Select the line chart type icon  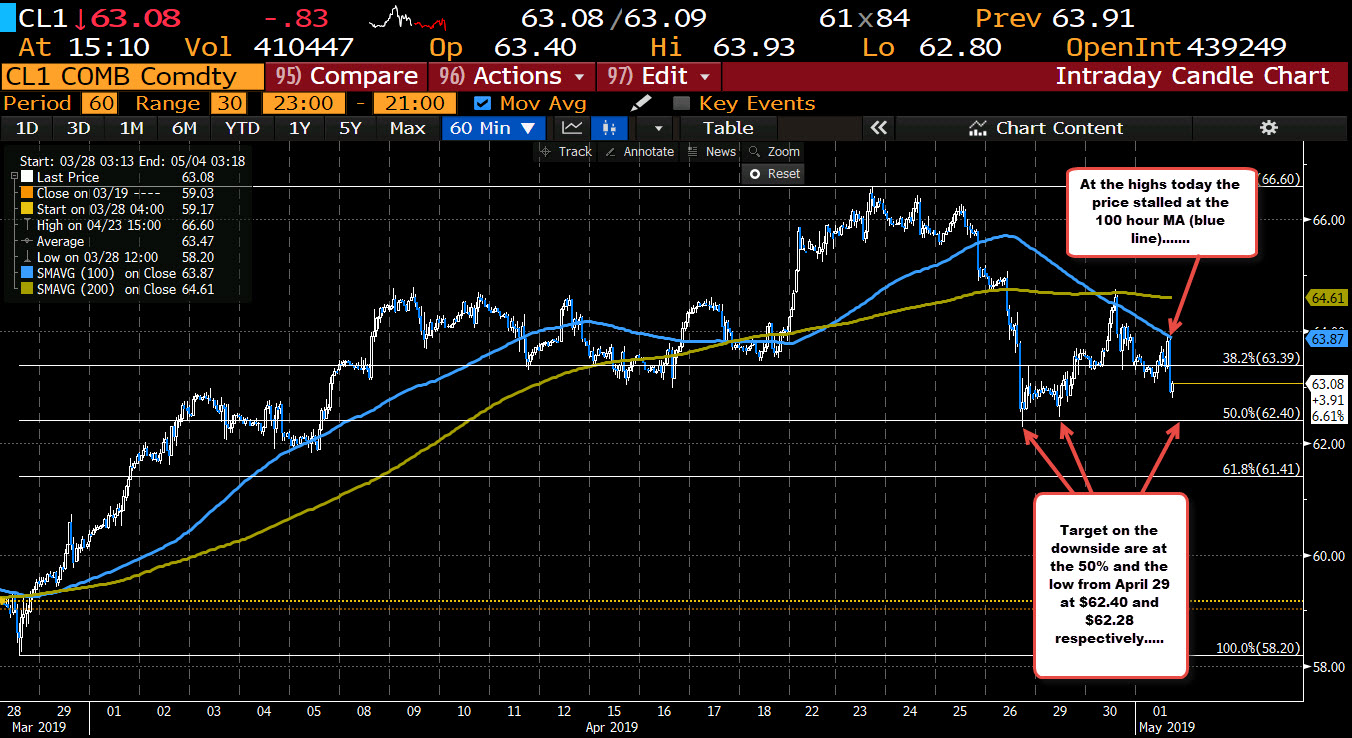572,128
